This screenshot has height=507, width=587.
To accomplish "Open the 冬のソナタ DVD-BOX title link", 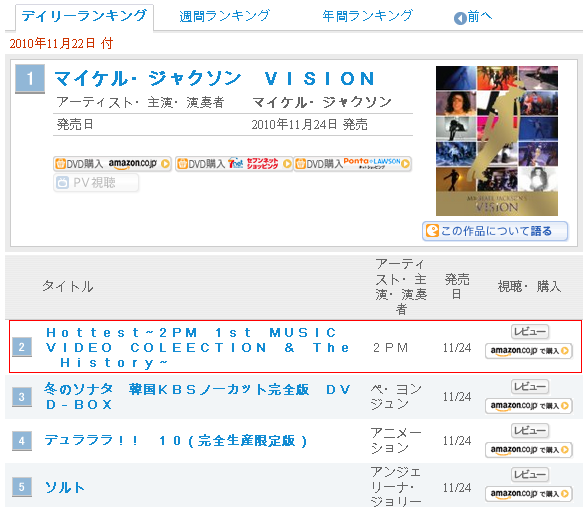I will [x=198, y=397].
